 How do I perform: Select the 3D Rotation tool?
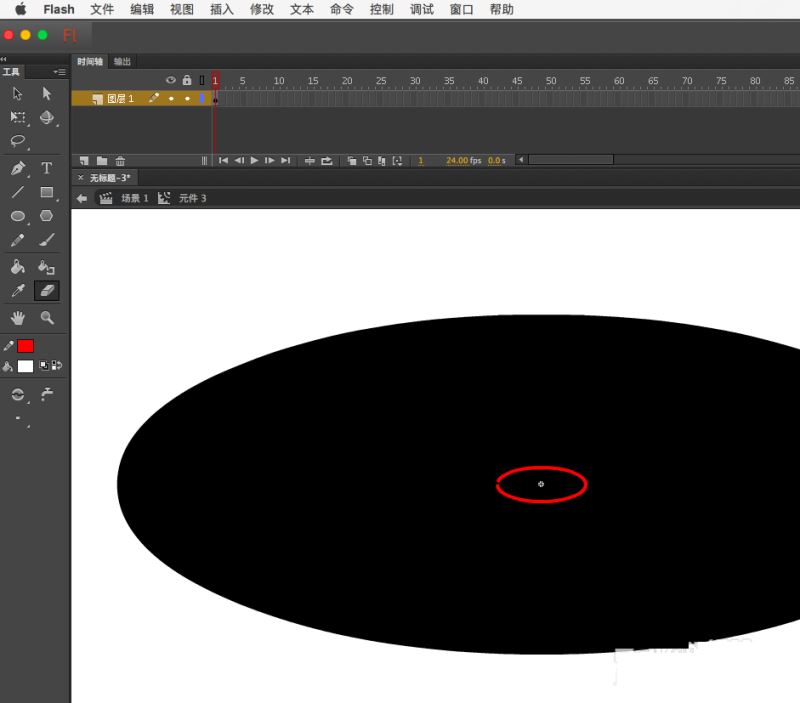46,117
